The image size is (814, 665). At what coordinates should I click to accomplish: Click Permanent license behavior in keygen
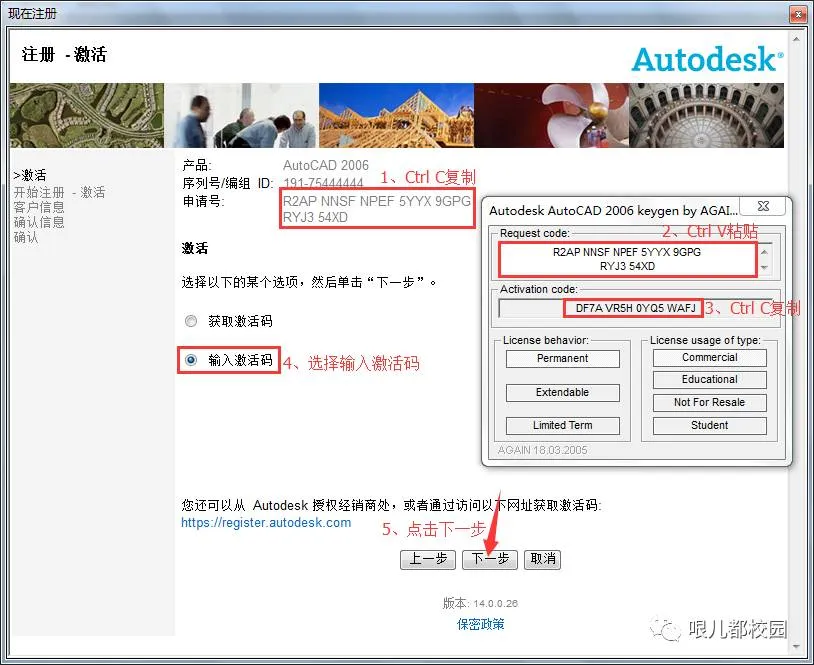coord(563,359)
